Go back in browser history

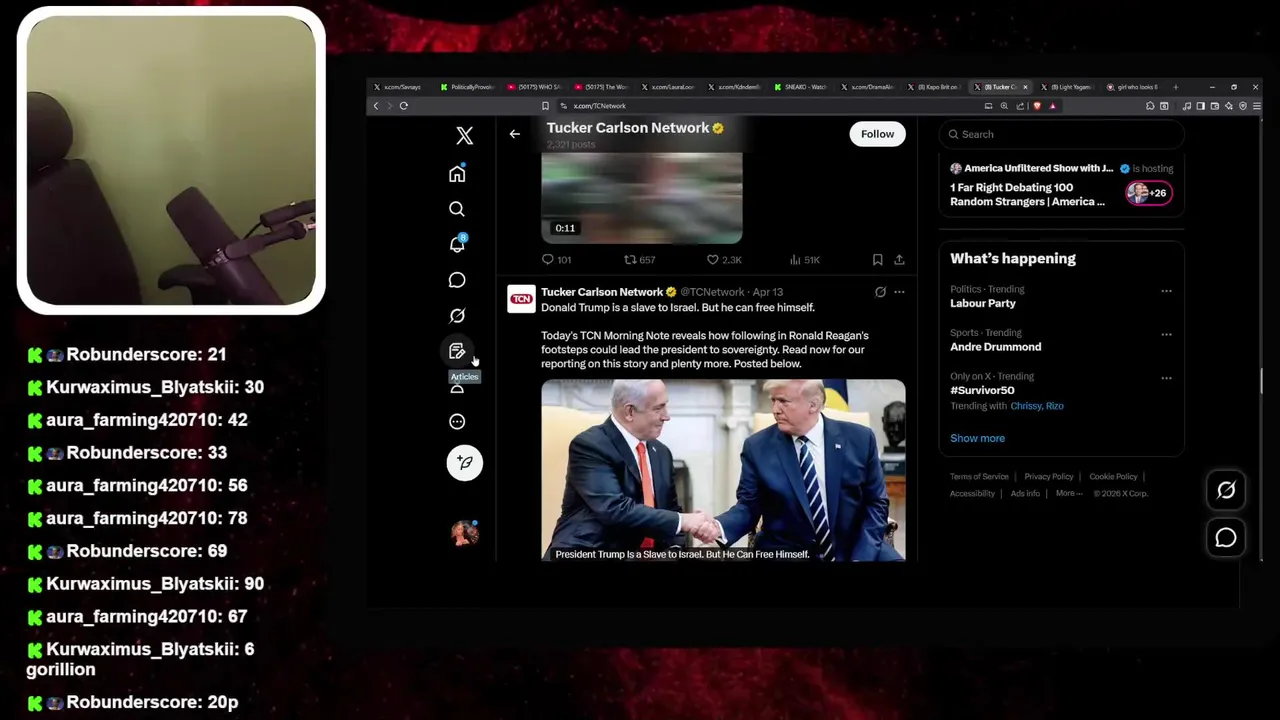[x=376, y=106]
